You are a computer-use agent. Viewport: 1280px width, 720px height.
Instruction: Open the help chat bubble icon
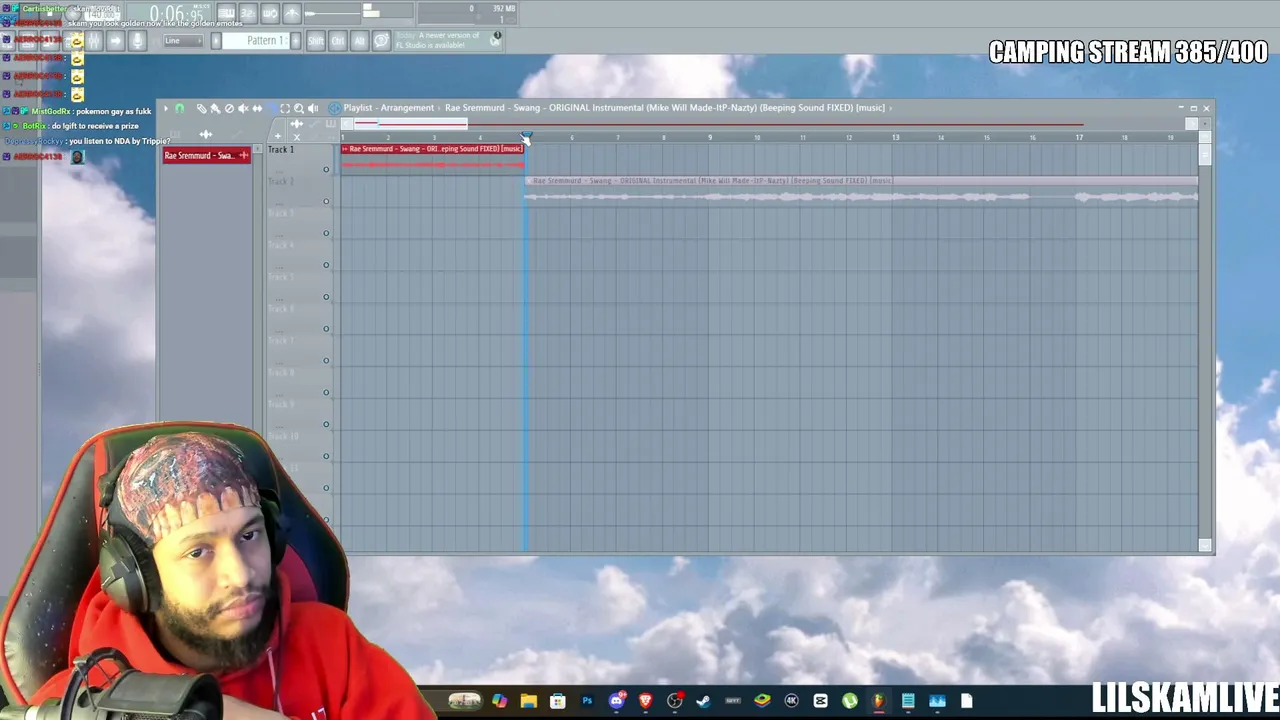381,41
